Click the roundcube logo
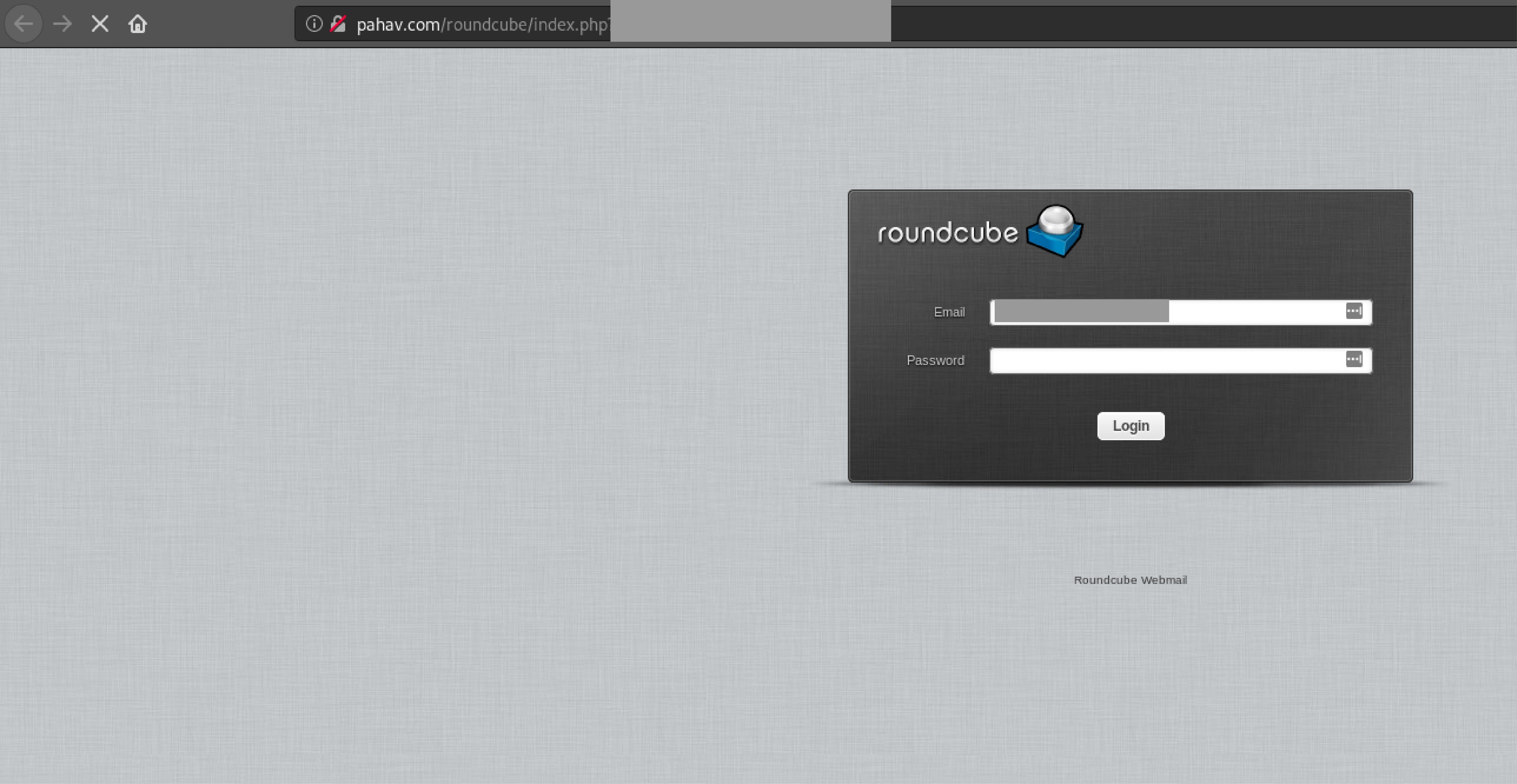1517x784 pixels. [980, 231]
